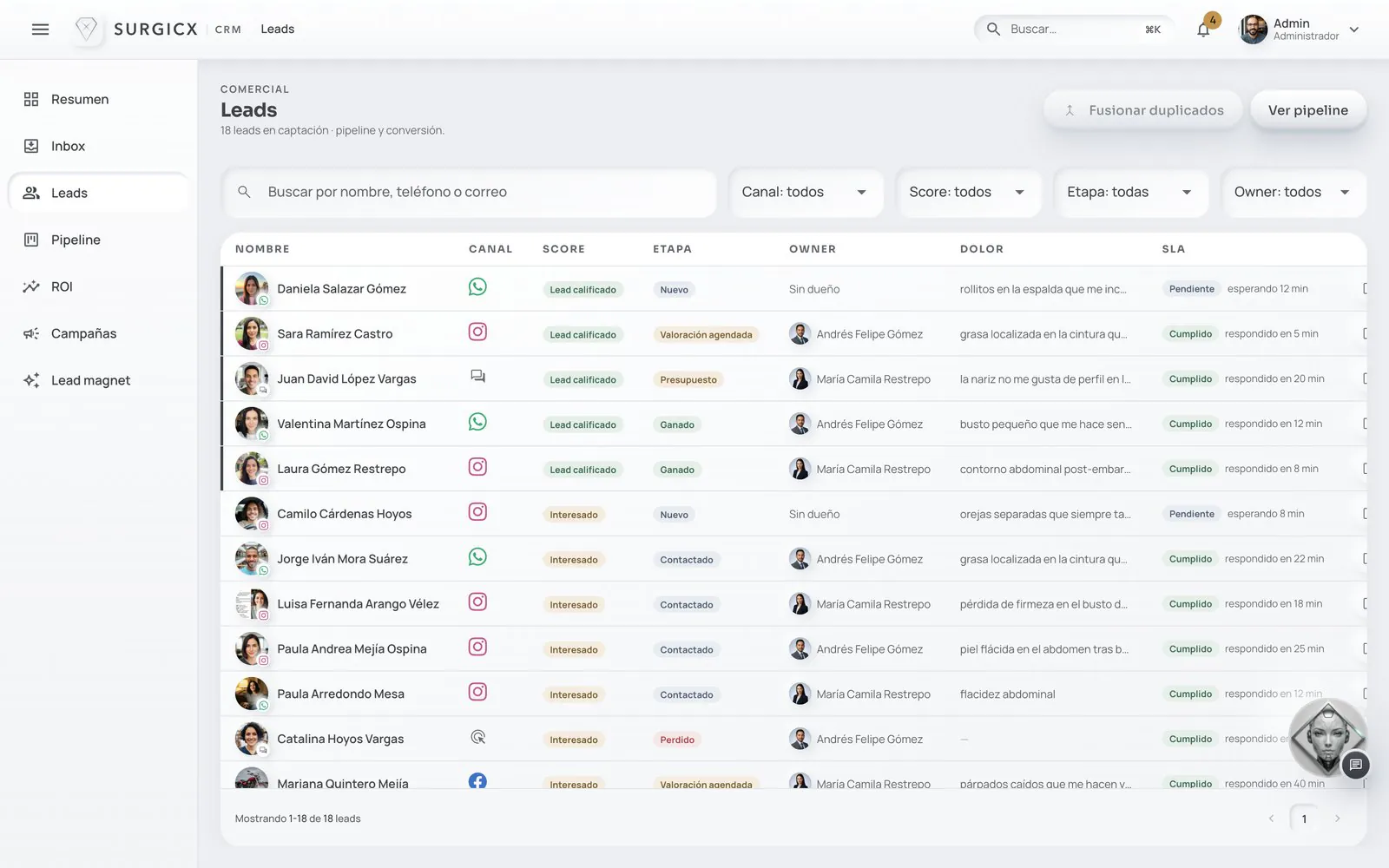This screenshot has width=1389, height=868.
Task: Open the AI assistant robot avatar
Action: (x=1326, y=737)
